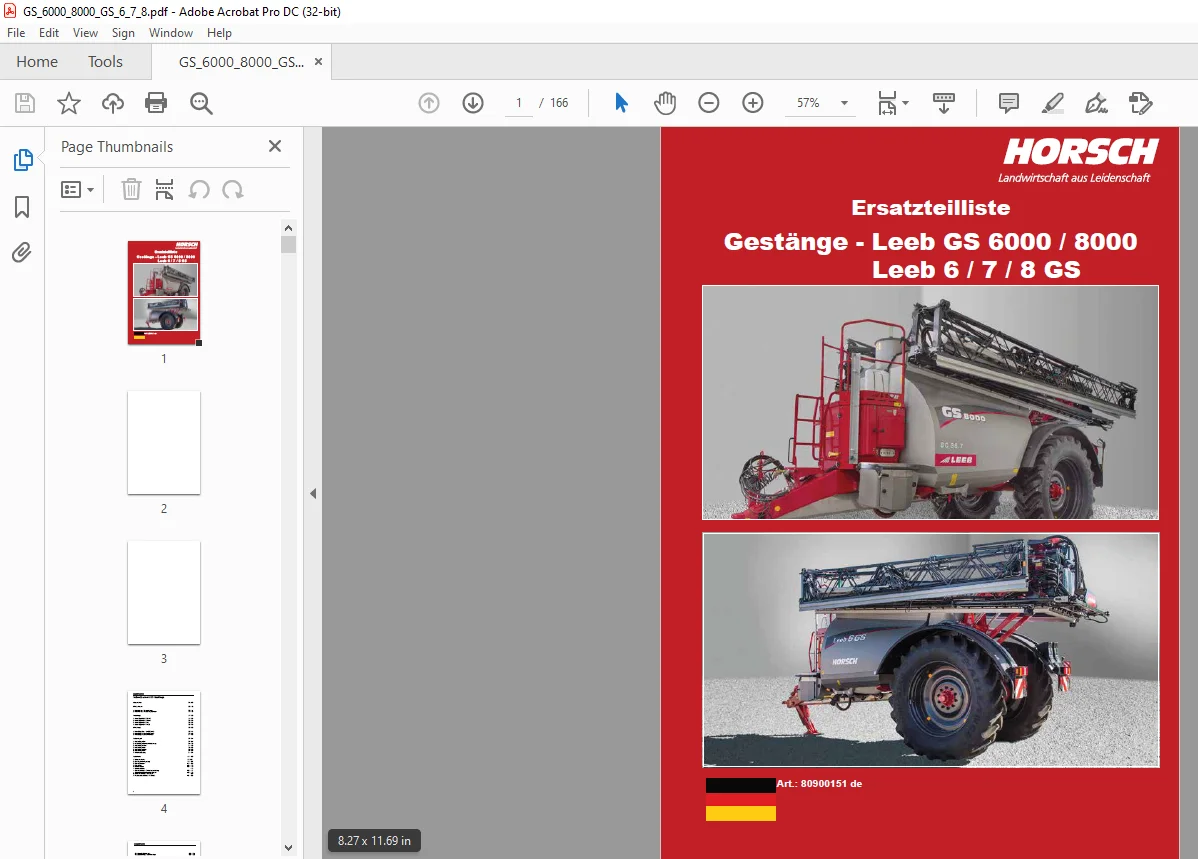Select page 2 thumbnail
1198x859 pixels.
point(164,442)
